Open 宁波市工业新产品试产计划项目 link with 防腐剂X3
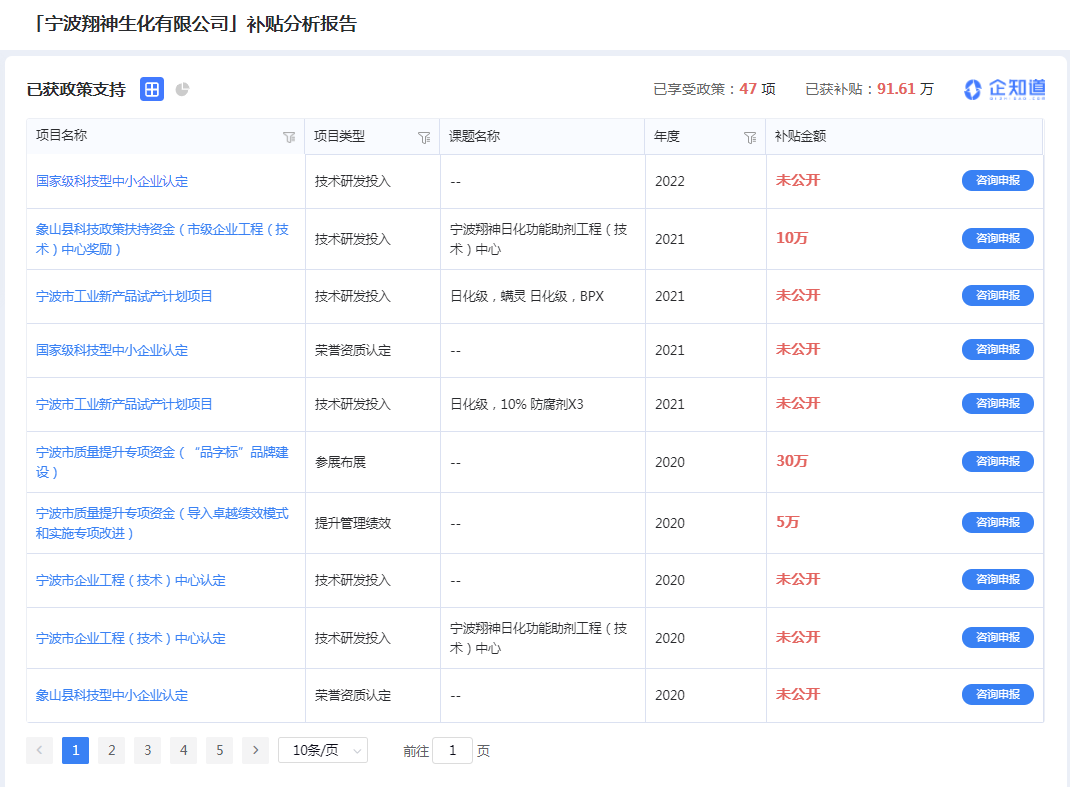 (x=124, y=404)
